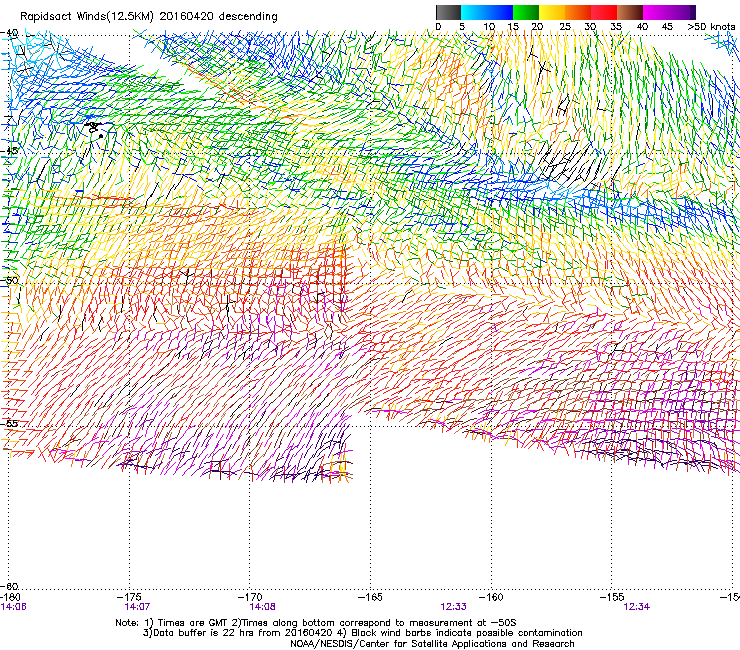
Task: Click the gray 0-5 knots legend swatch
Action: (448, 12)
